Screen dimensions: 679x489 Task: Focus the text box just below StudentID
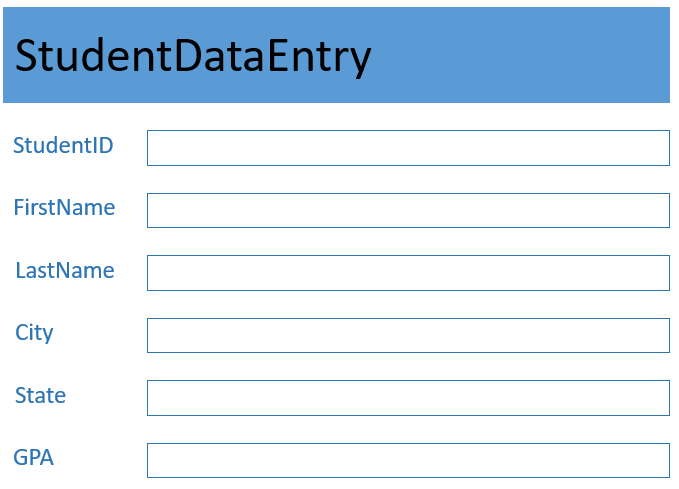click(x=408, y=210)
